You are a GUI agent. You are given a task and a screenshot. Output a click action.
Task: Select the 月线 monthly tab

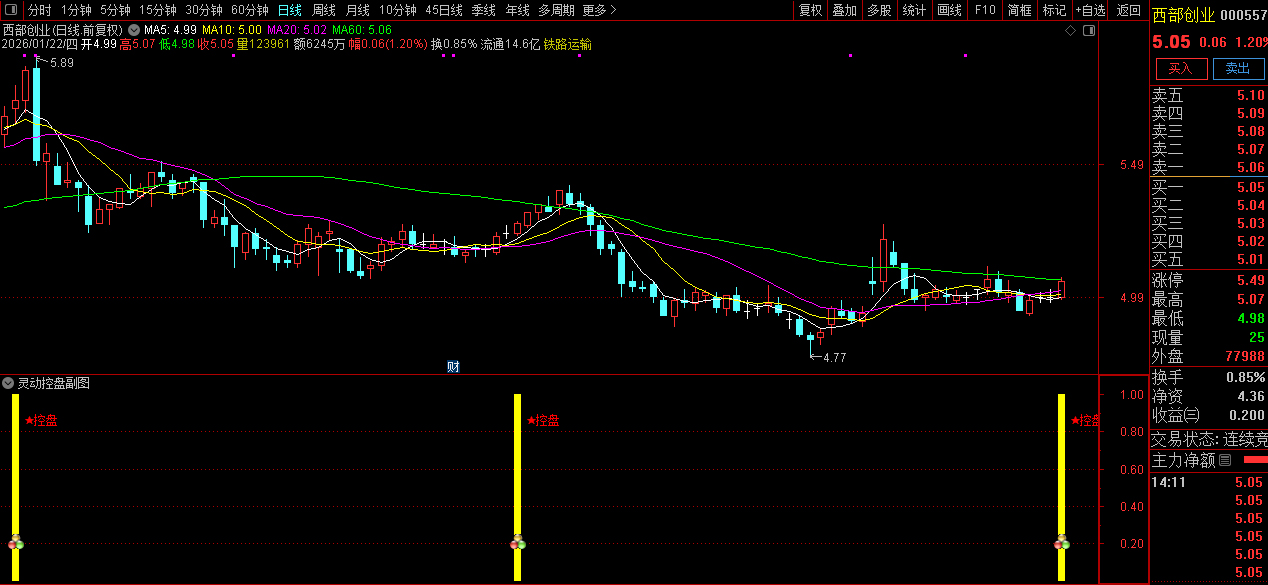pos(358,10)
